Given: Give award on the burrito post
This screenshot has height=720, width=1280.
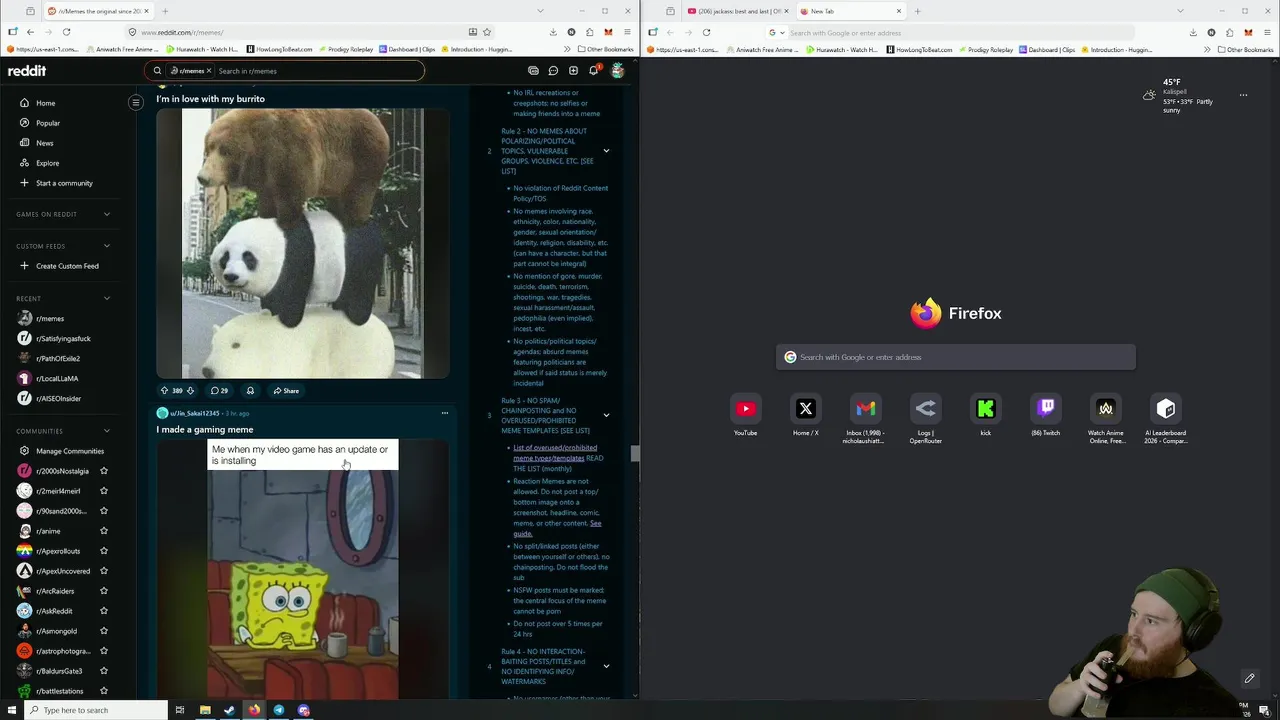Looking at the screenshot, I should tap(250, 391).
